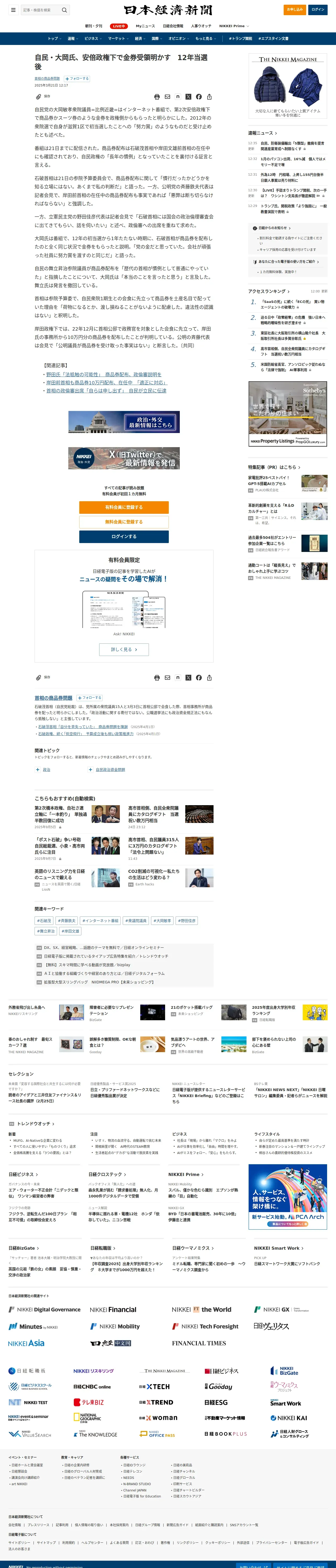Open the 日経会社情報 tab

173,26
